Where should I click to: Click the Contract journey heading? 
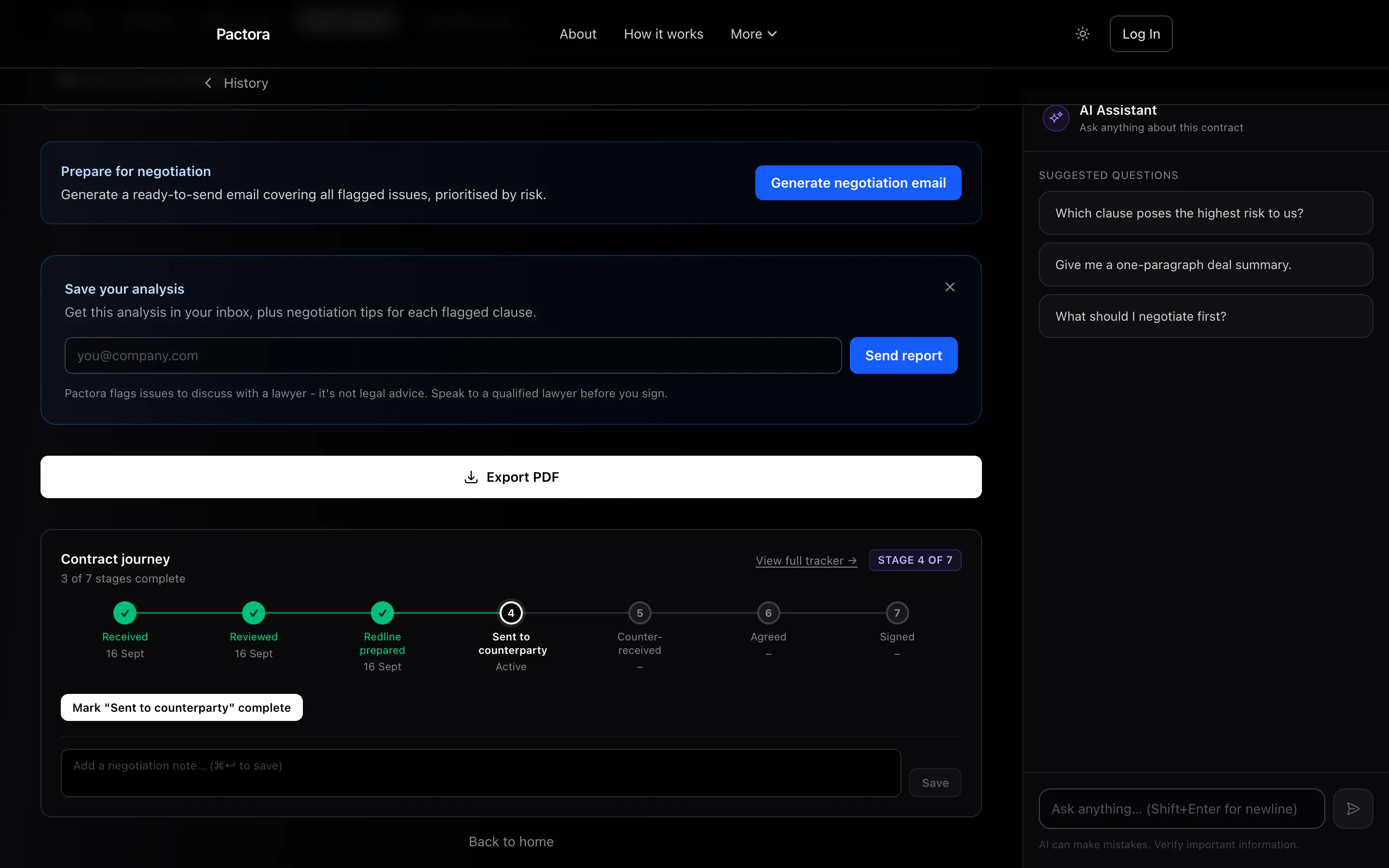(115, 558)
